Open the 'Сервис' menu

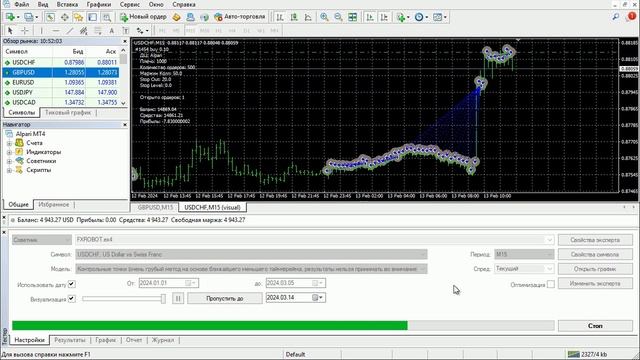(130, 4)
